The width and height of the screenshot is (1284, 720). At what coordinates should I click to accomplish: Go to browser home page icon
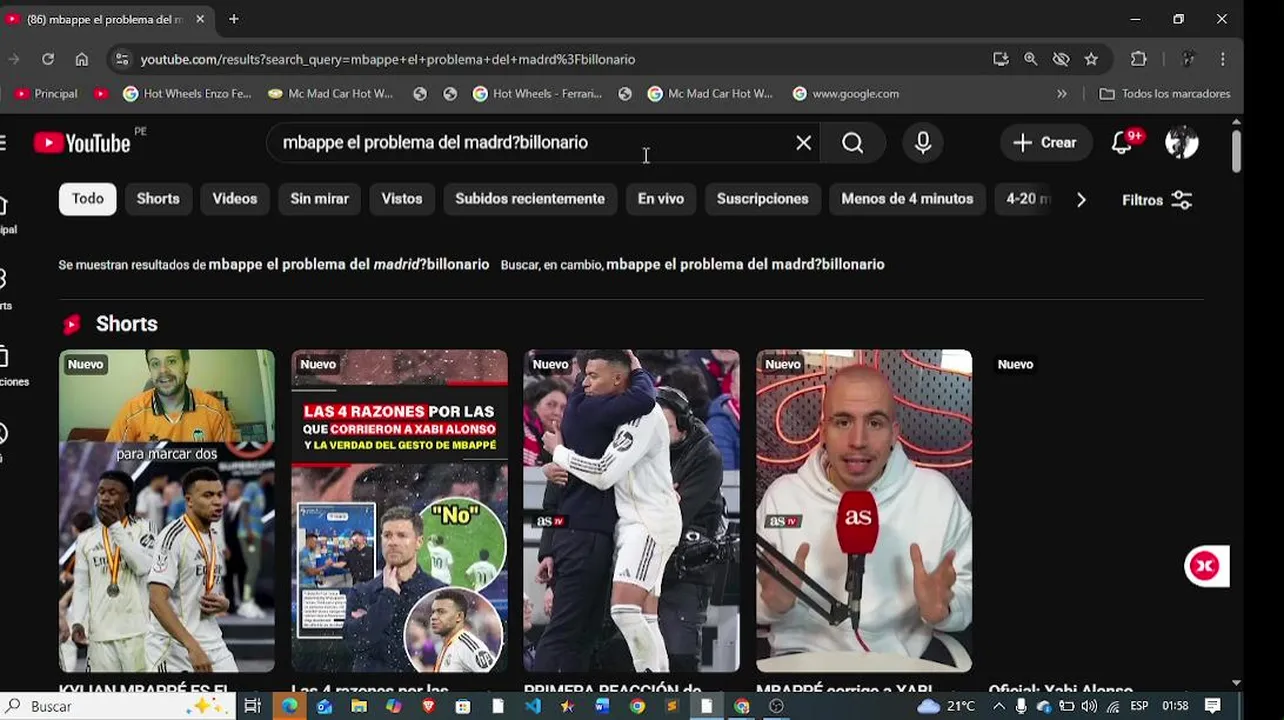[82, 59]
